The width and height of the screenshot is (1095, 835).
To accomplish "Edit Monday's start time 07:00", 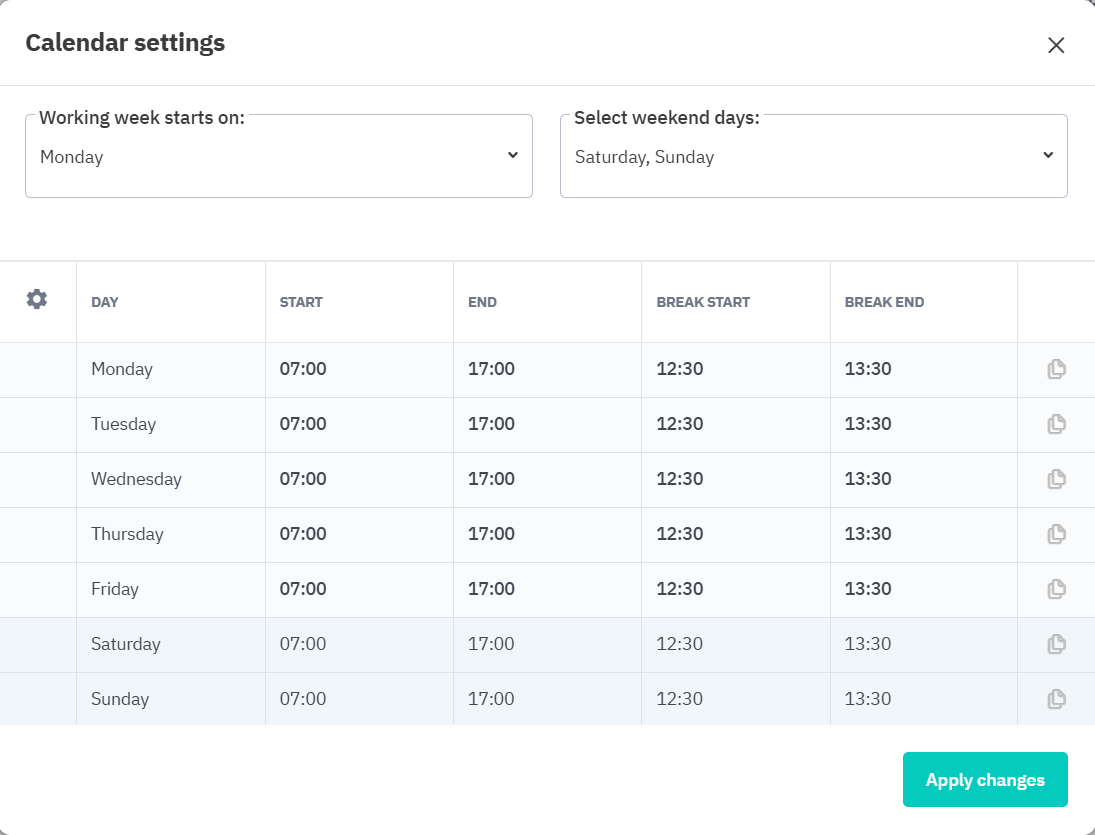I will point(303,369).
